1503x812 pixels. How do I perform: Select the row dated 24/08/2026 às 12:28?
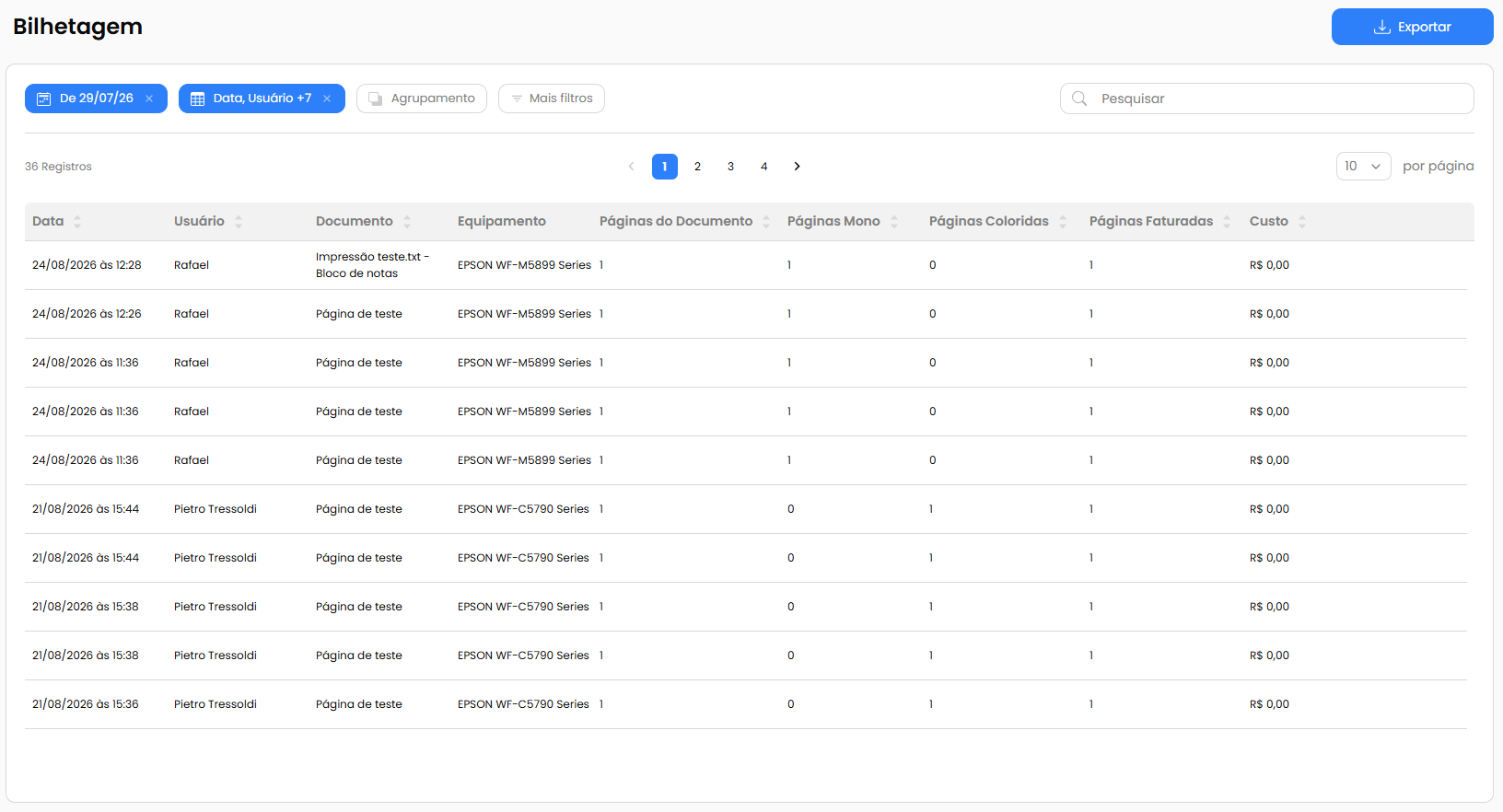pos(746,265)
